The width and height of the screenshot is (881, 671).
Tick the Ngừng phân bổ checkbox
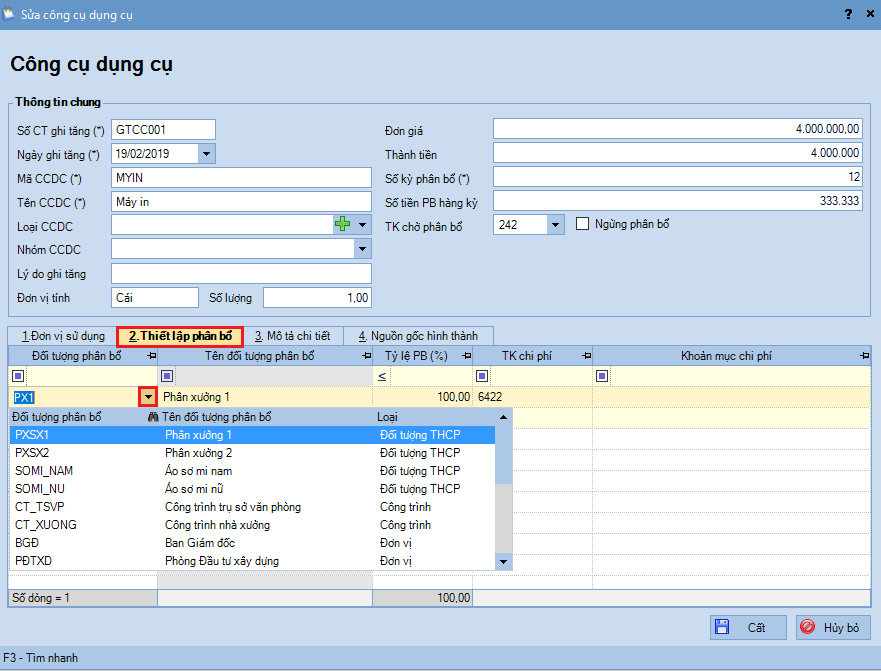tap(584, 225)
